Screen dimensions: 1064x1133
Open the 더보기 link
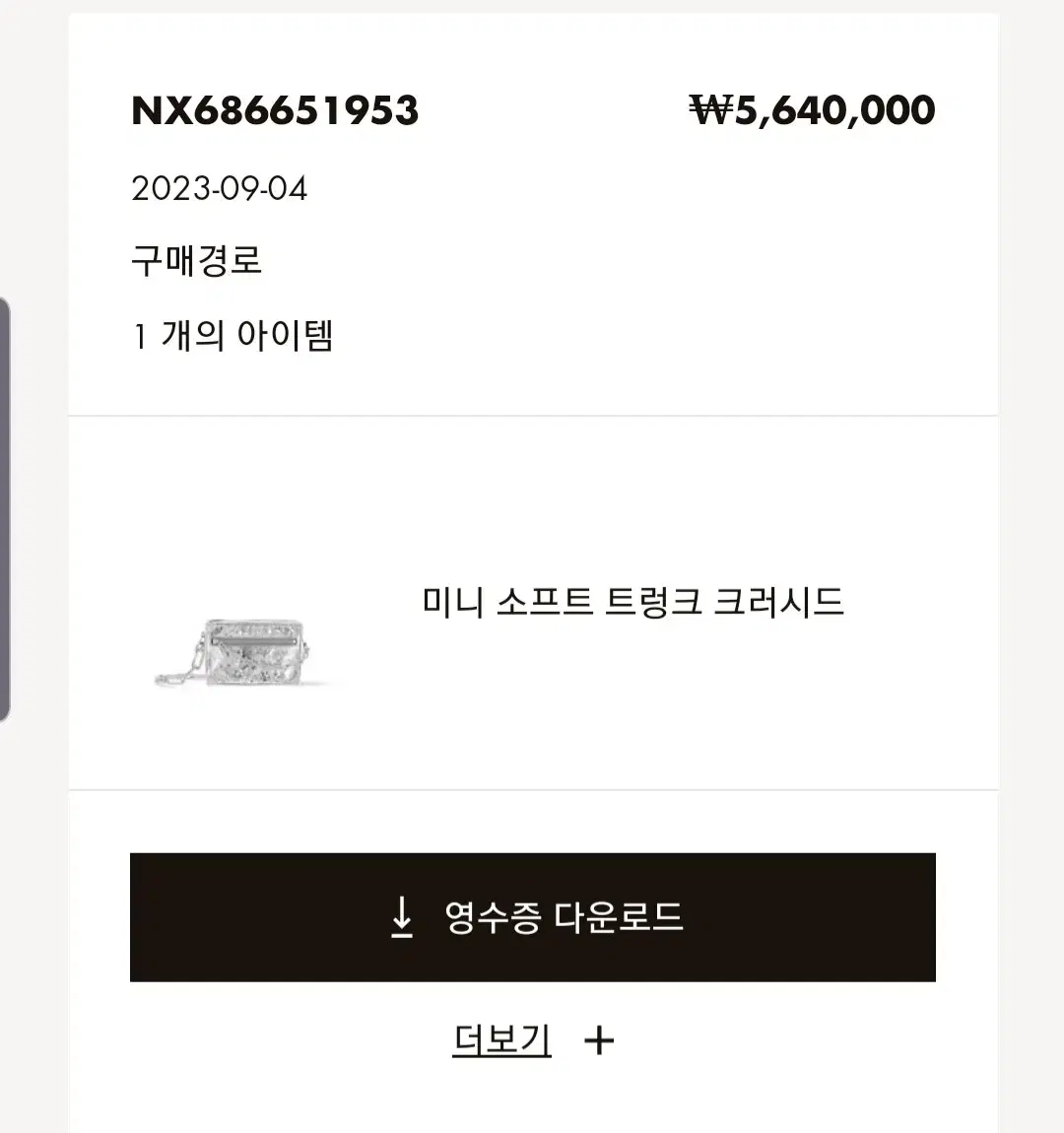[501, 1040]
